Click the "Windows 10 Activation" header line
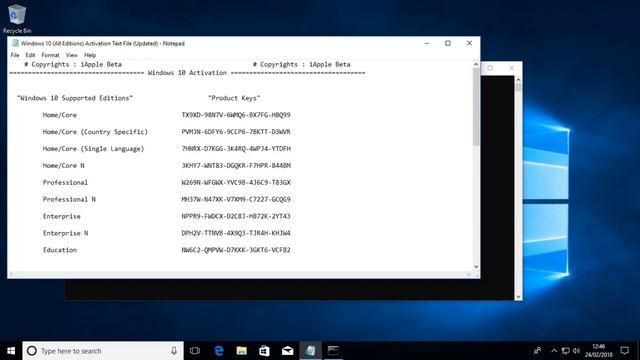640x360 pixels. point(187,73)
